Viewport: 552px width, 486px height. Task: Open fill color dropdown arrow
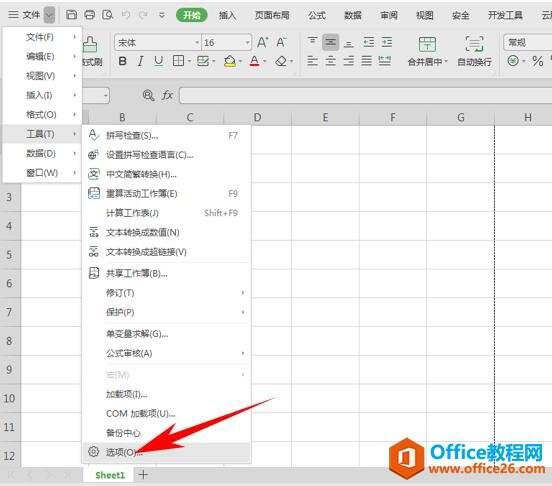click(240, 62)
